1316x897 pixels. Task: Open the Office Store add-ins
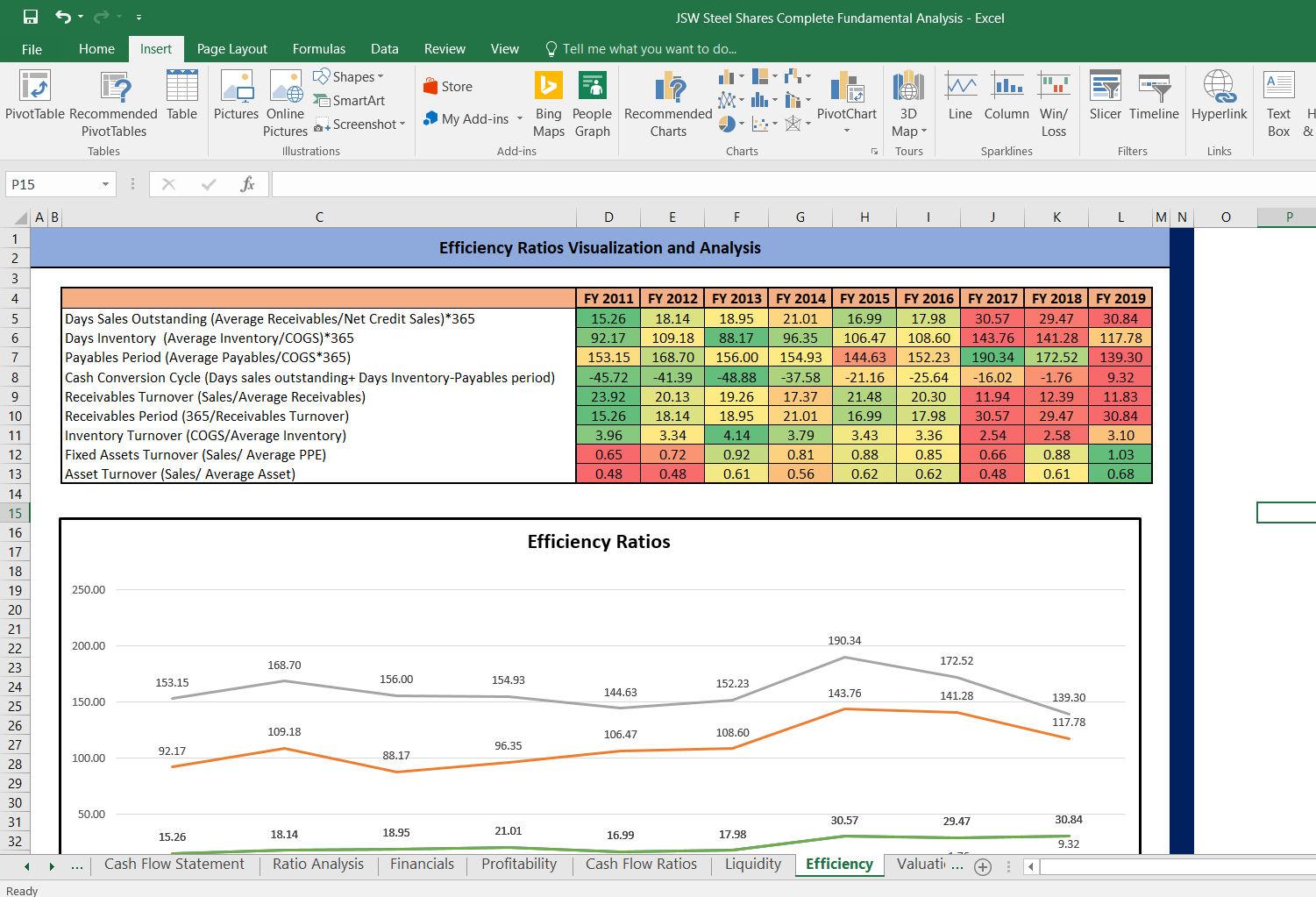pyautogui.click(x=448, y=87)
